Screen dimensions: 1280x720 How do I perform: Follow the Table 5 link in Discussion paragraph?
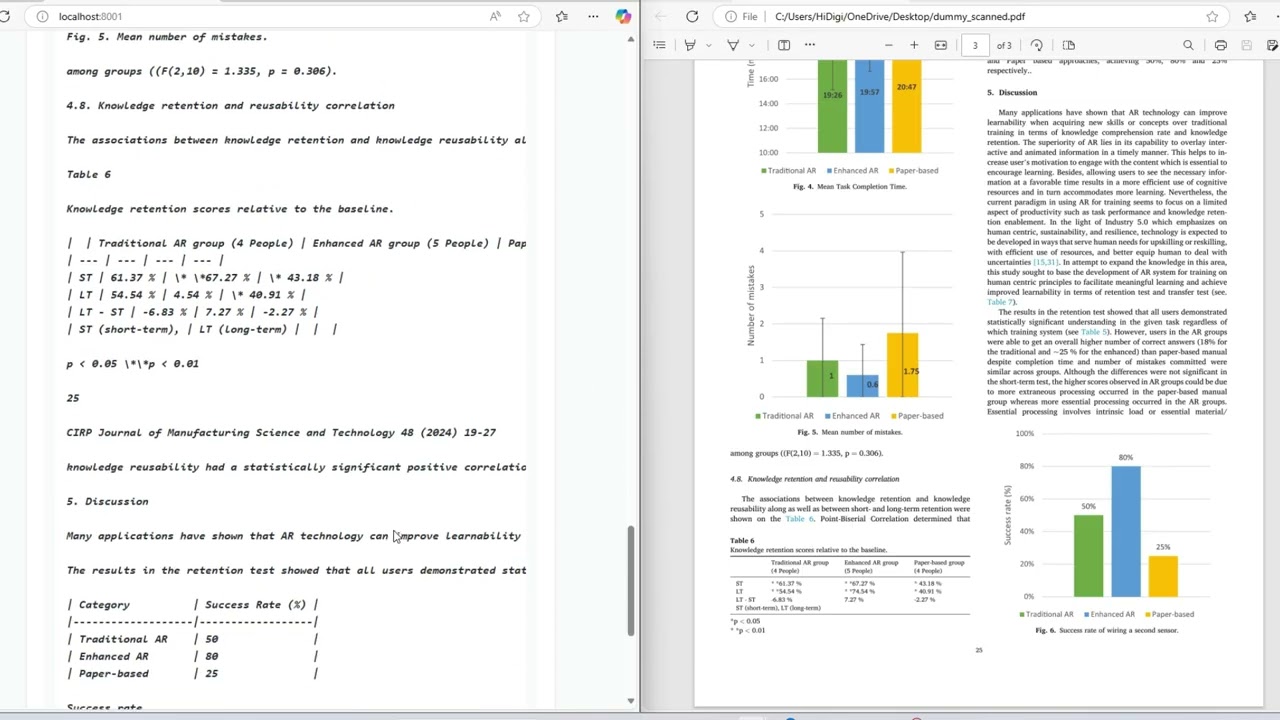point(1094,332)
